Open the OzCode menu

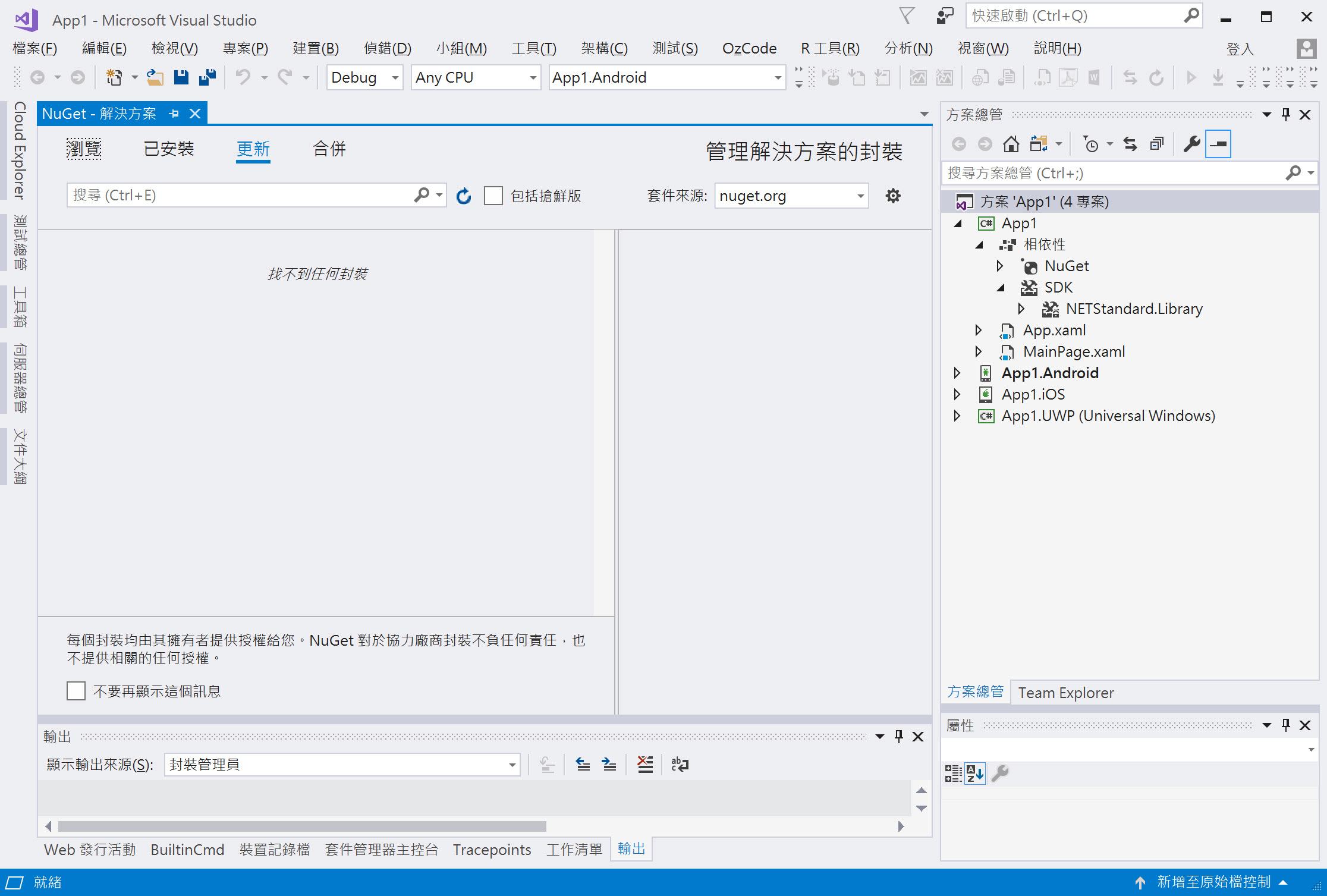pos(749,48)
